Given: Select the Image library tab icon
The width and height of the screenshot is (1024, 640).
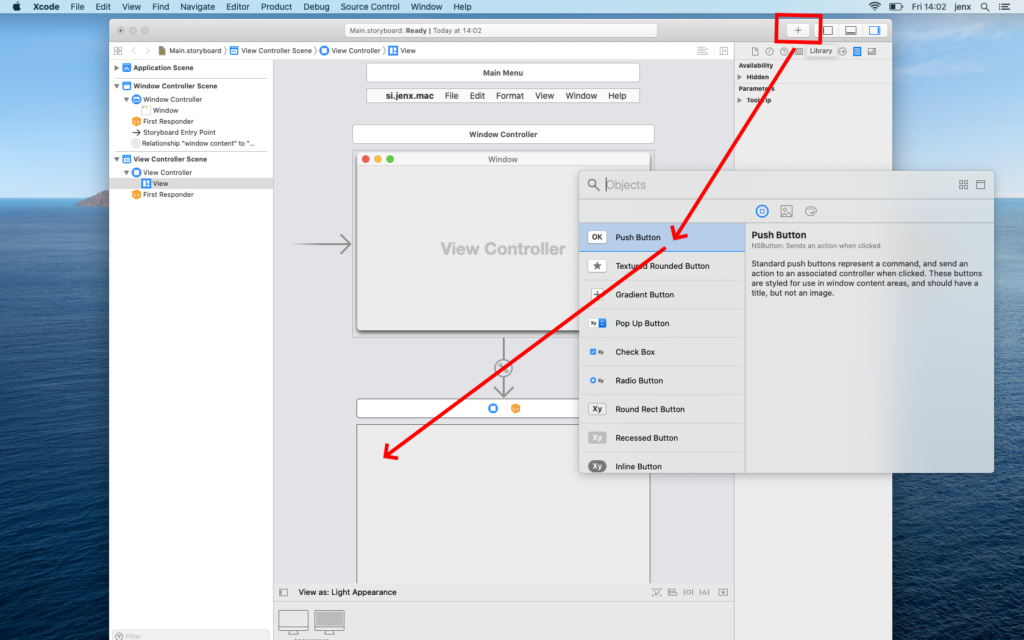Looking at the screenshot, I should tap(786, 211).
